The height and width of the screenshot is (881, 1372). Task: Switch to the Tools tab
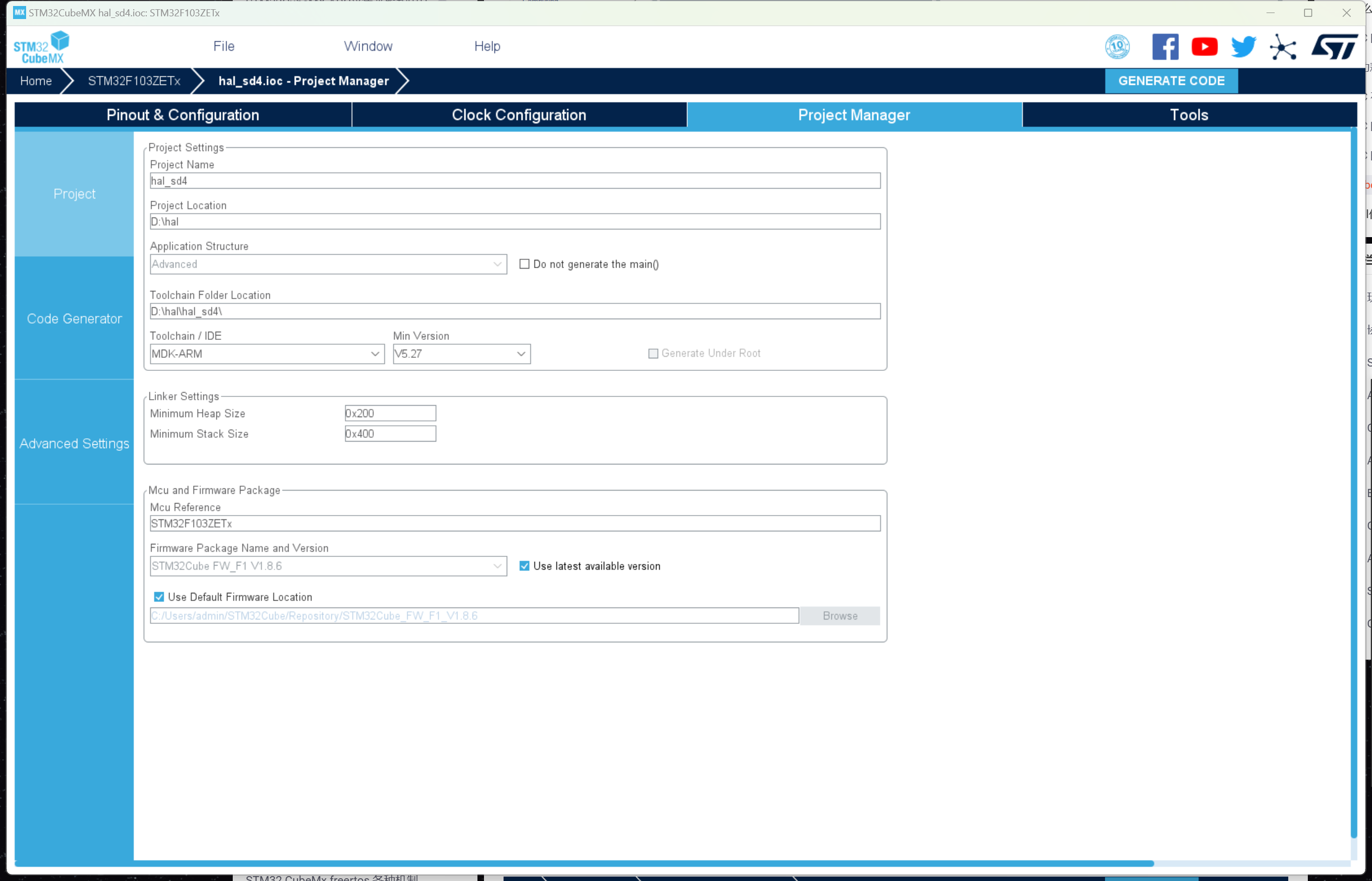1189,115
